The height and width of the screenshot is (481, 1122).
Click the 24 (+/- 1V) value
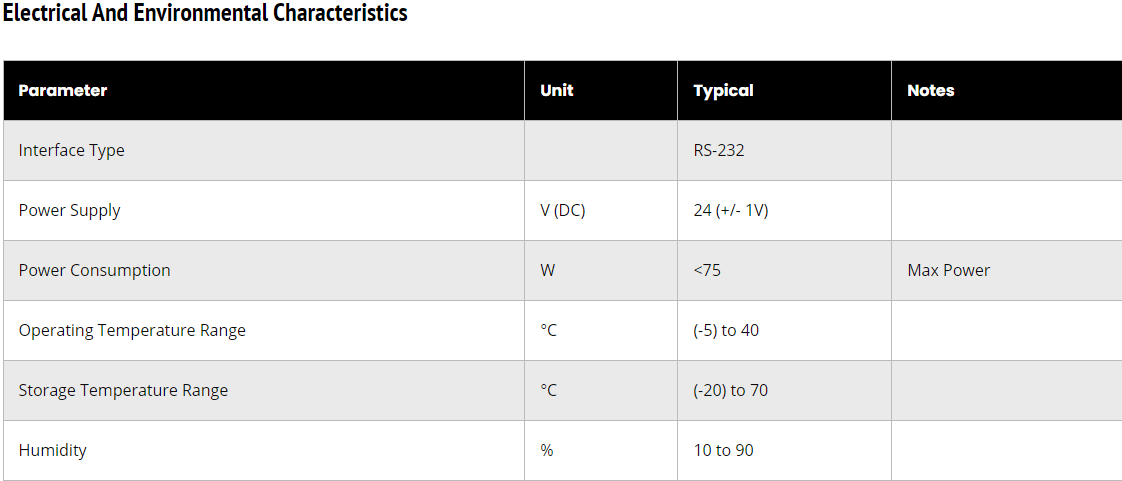pyautogui.click(x=731, y=210)
